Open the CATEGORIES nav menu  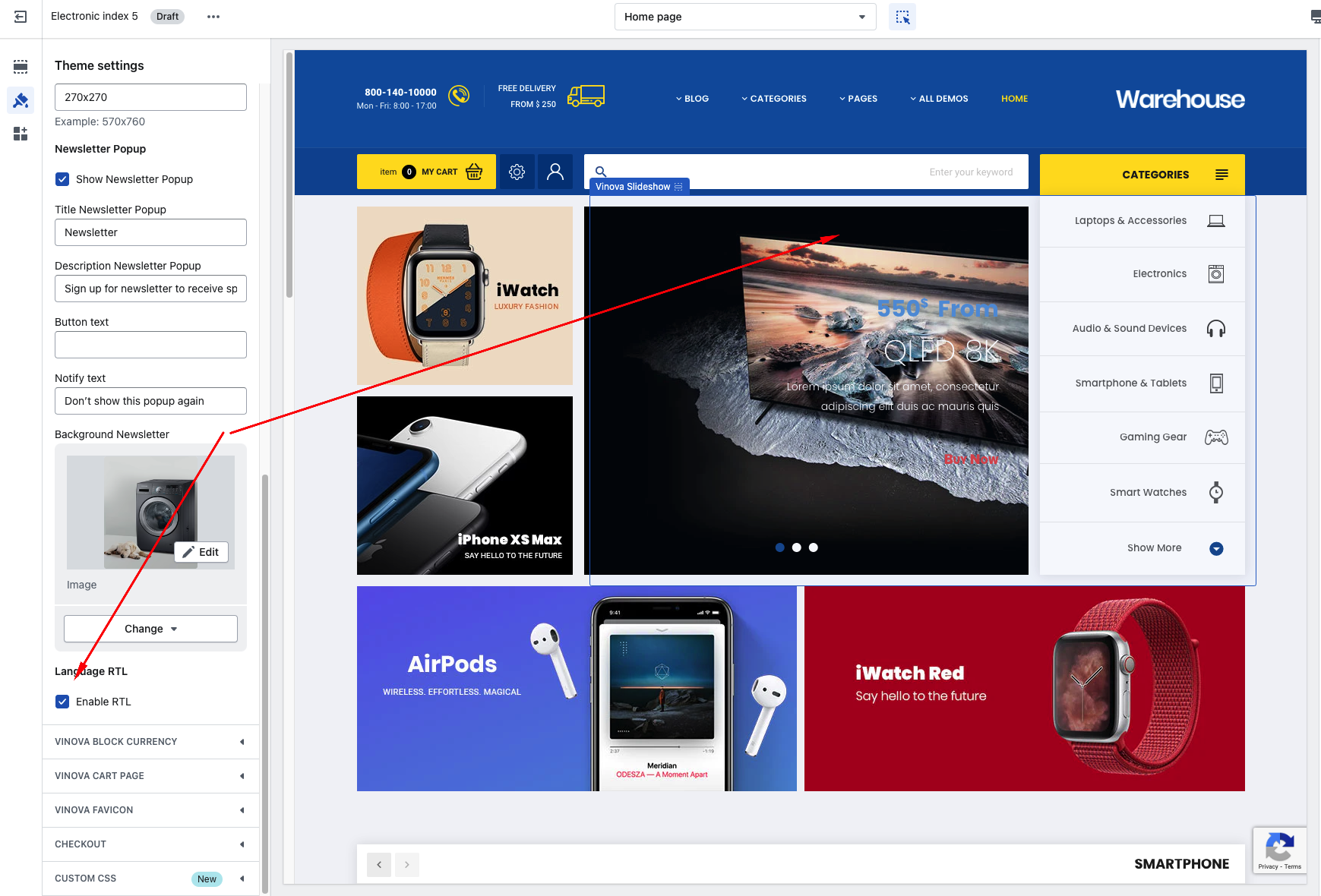[774, 99]
